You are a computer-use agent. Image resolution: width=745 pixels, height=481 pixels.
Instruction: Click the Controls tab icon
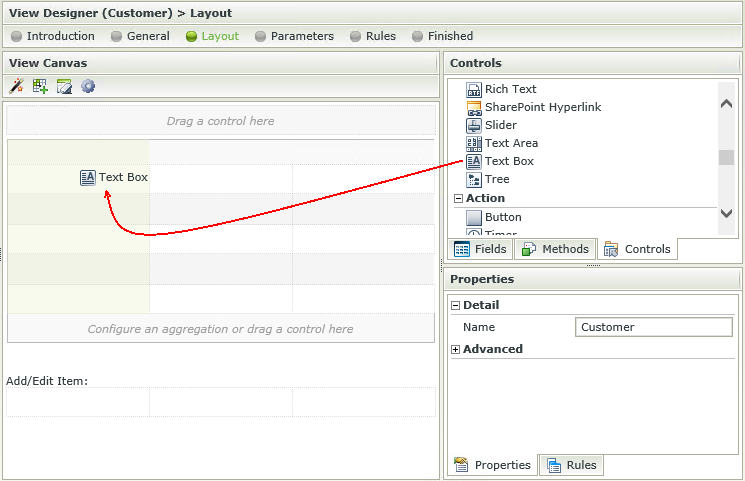(x=611, y=249)
